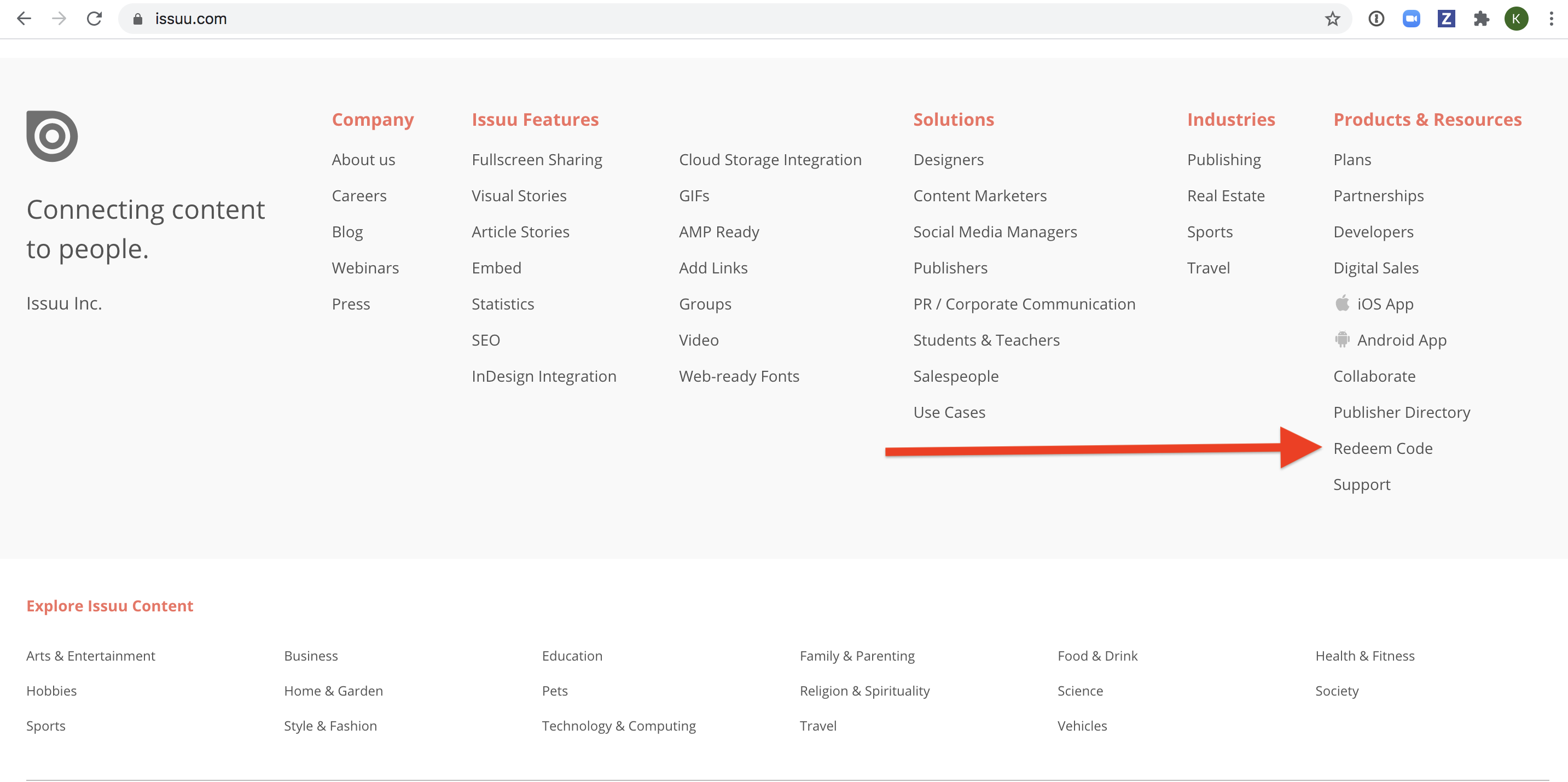Open the Extensions puzzle piece menu
This screenshot has width=1568, height=782.
point(1482,19)
